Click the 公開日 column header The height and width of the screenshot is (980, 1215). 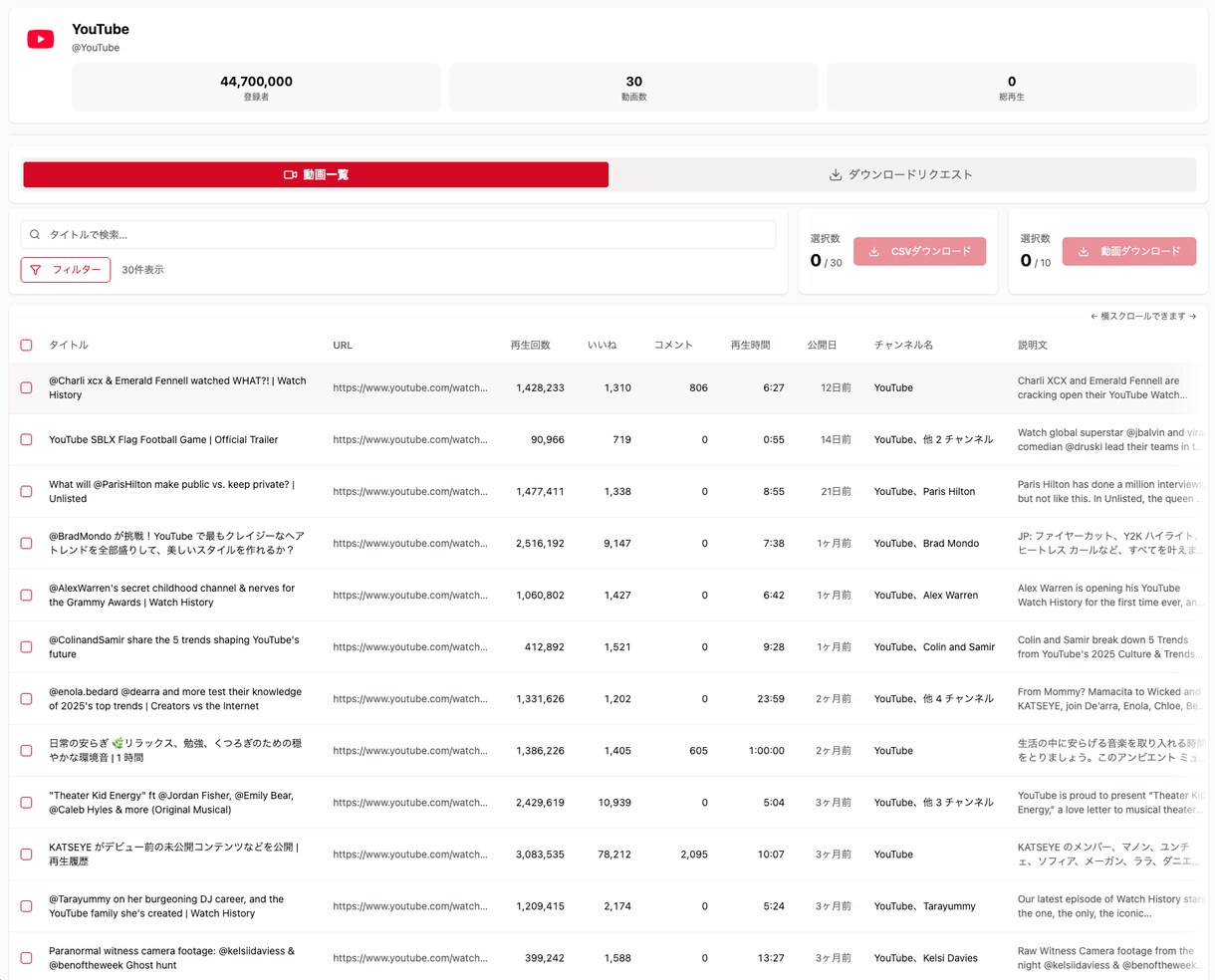(x=822, y=346)
